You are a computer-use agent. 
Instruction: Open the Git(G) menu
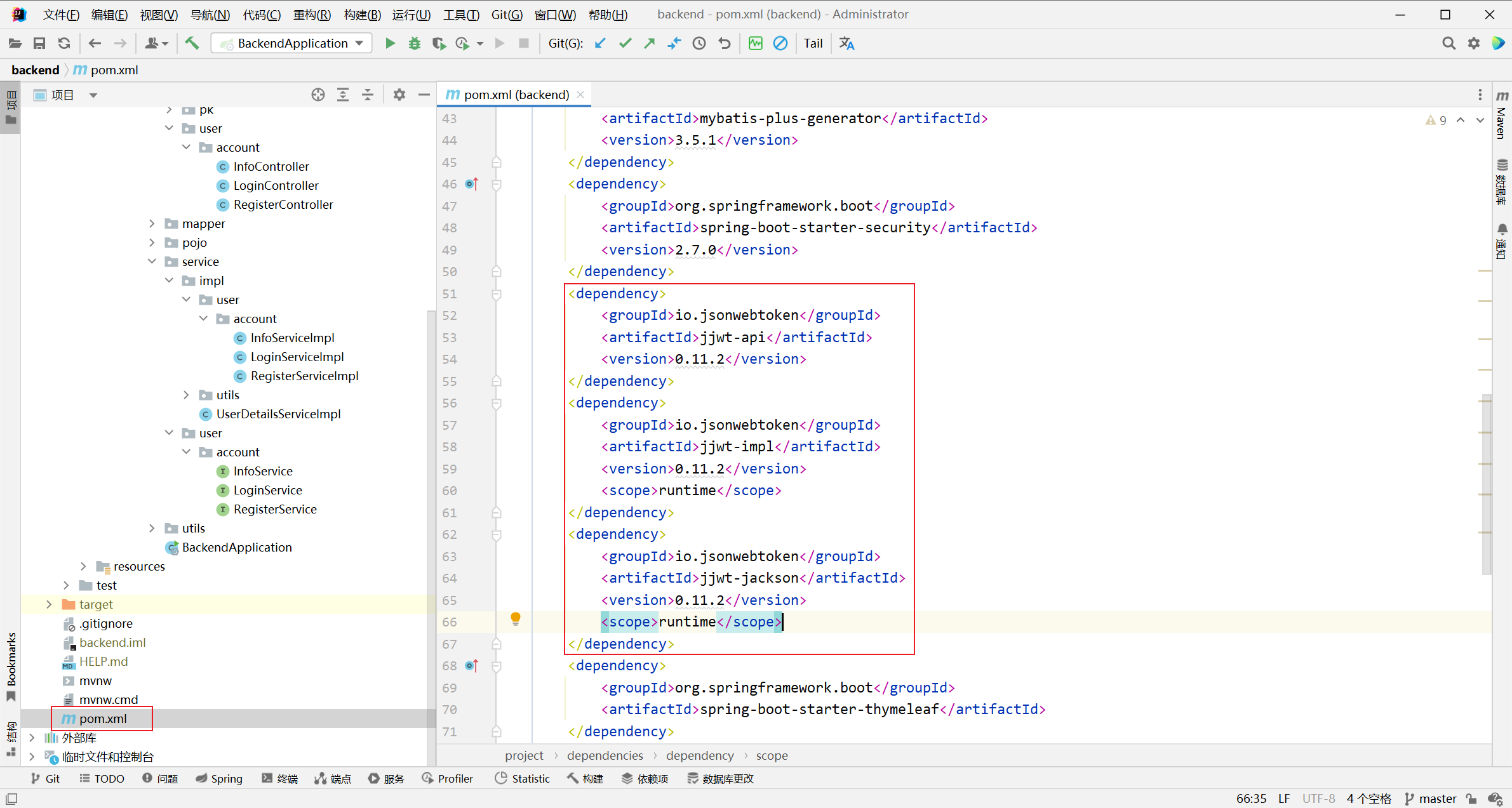click(506, 14)
